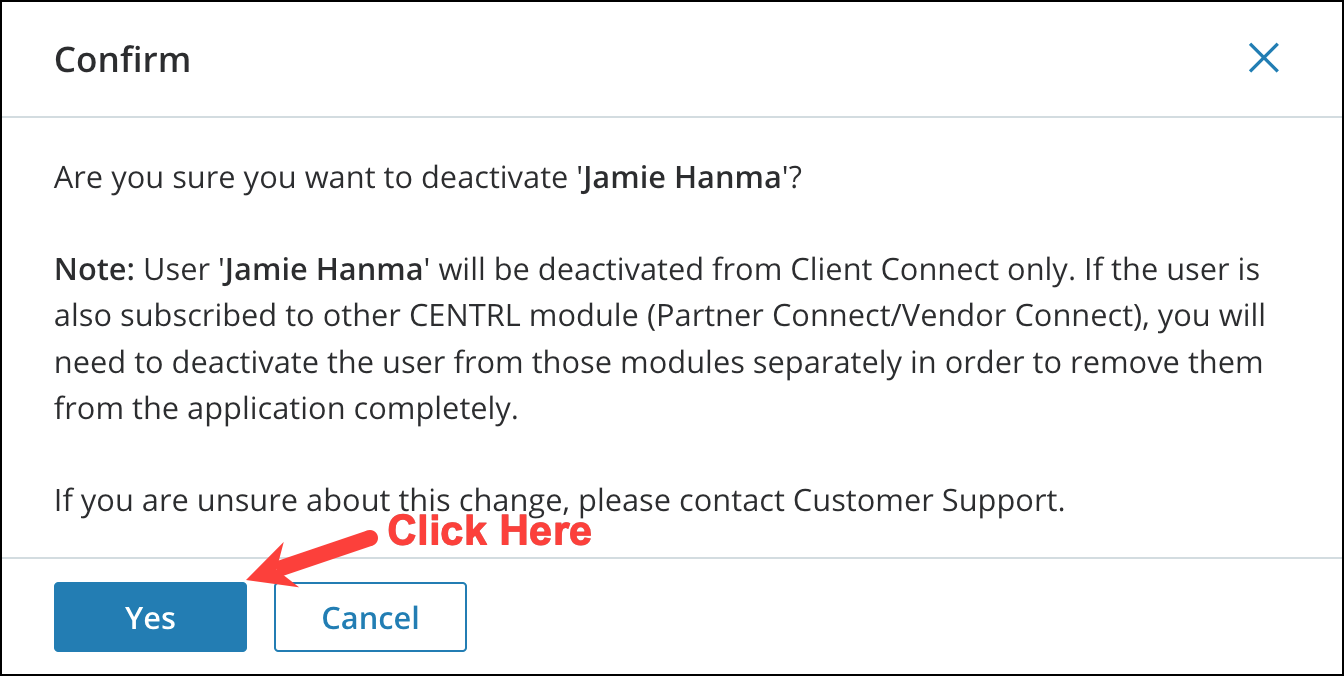
Task: Click the red Click Here annotation text
Action: pyautogui.click(x=489, y=531)
